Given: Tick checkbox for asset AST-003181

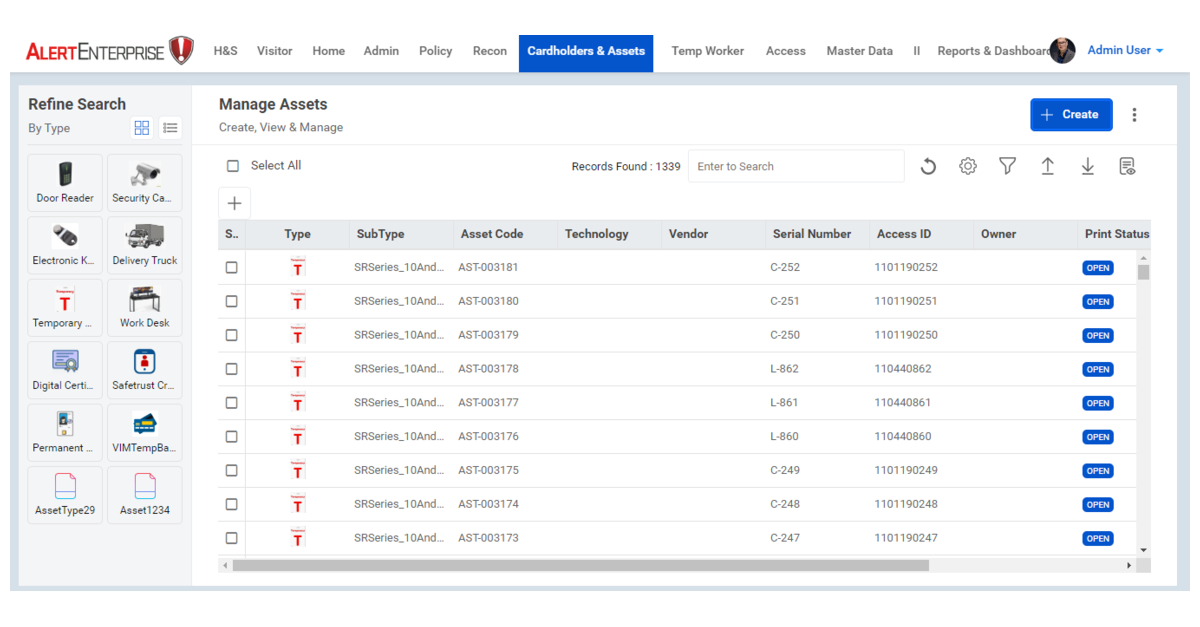Looking at the screenshot, I should click(x=232, y=268).
